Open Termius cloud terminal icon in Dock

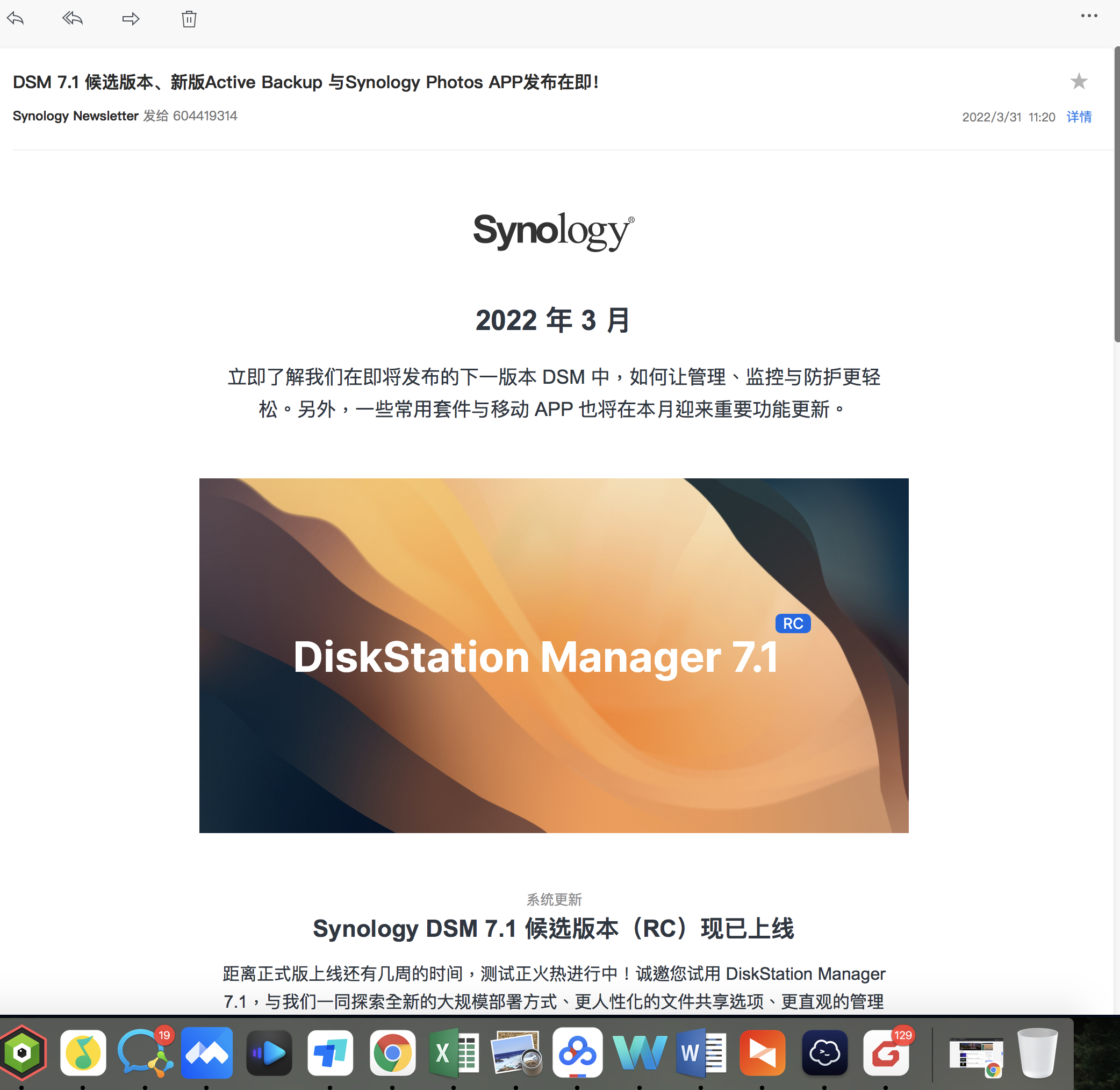[x=824, y=1053]
